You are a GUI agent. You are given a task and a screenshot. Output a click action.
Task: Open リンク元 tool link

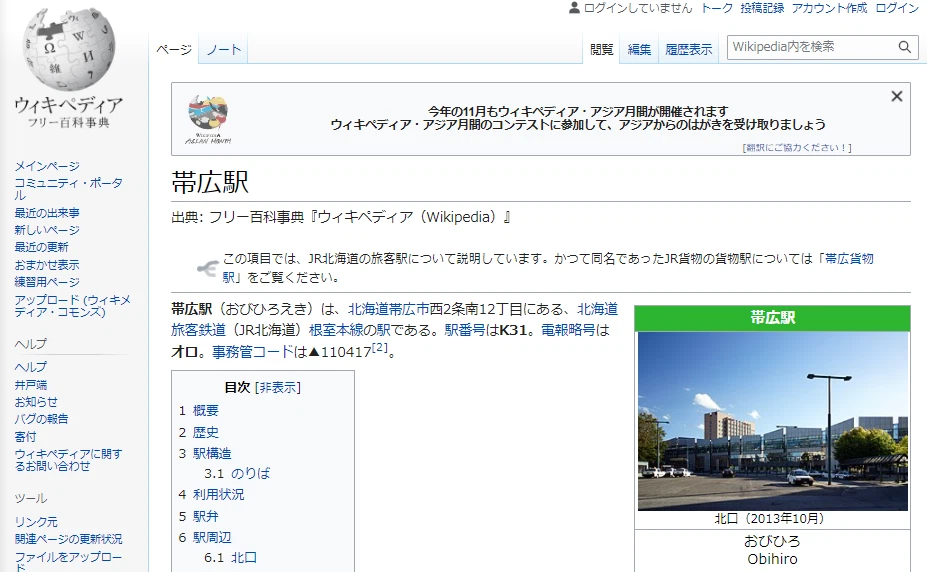pyautogui.click(x=36, y=522)
